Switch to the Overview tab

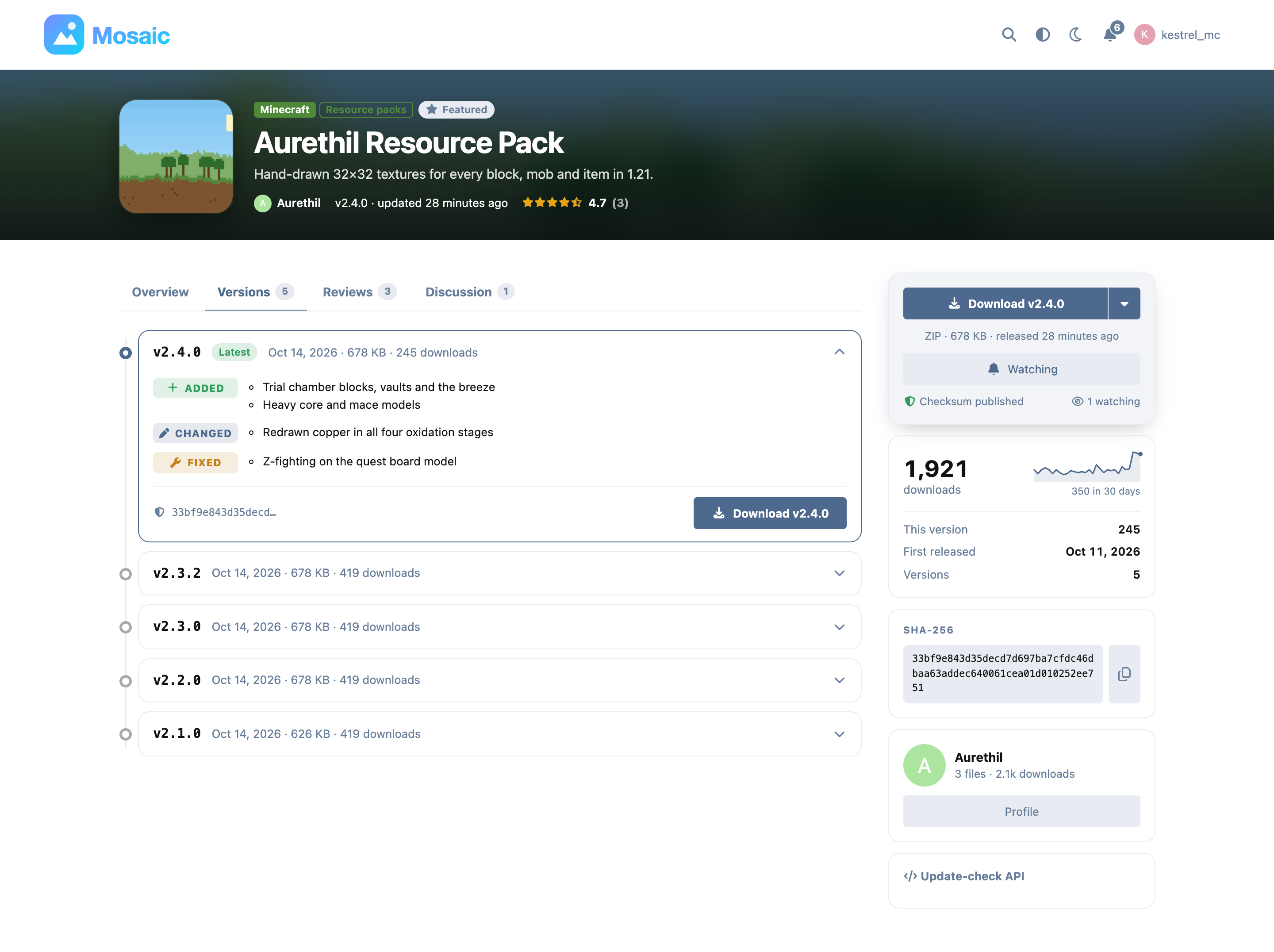point(160,292)
